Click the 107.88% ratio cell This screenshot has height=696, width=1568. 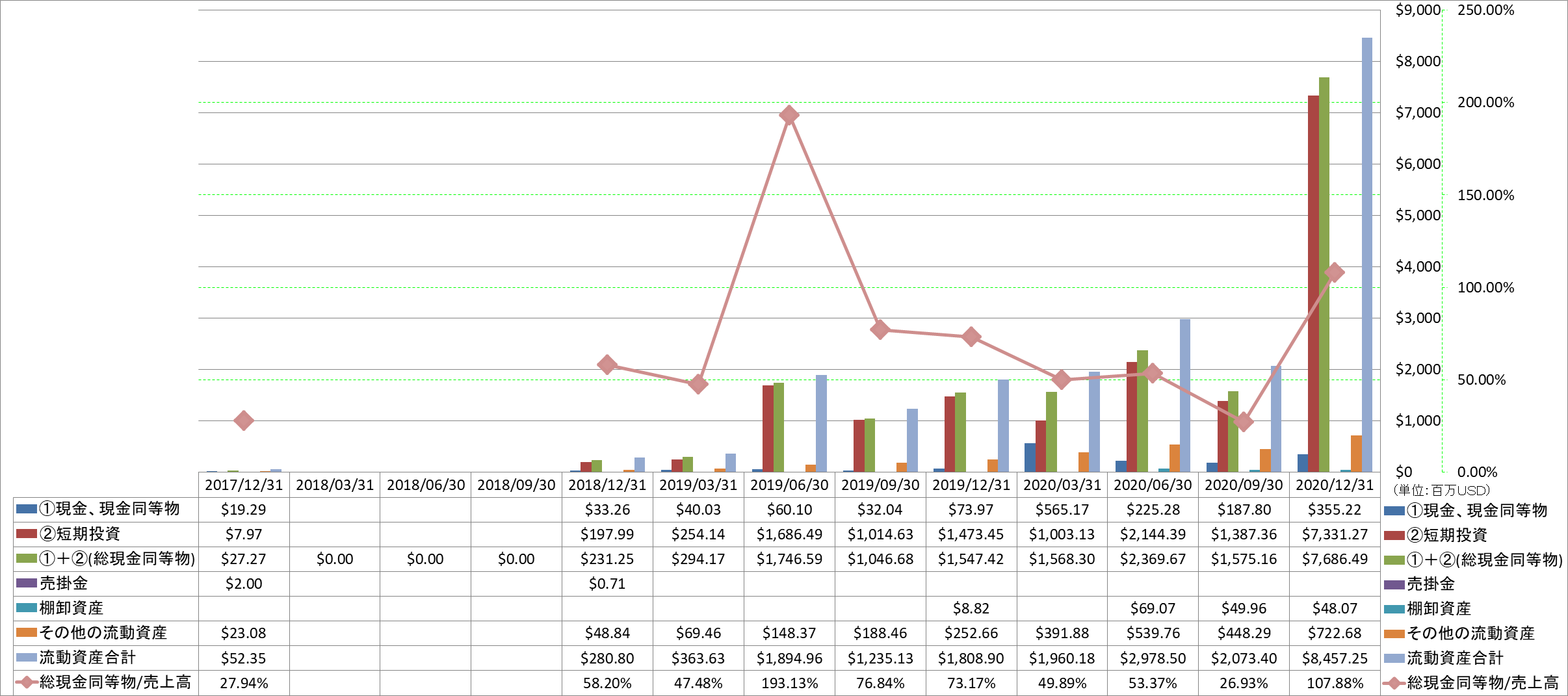click(x=1335, y=683)
